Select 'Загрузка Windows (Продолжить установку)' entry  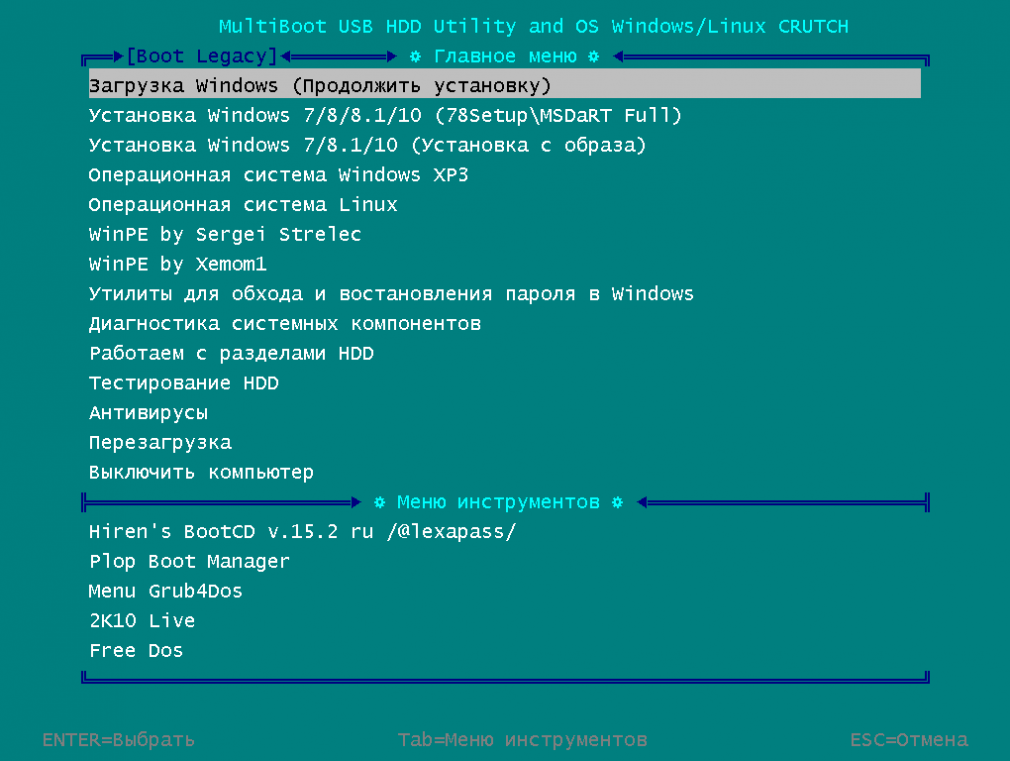[x=504, y=85]
